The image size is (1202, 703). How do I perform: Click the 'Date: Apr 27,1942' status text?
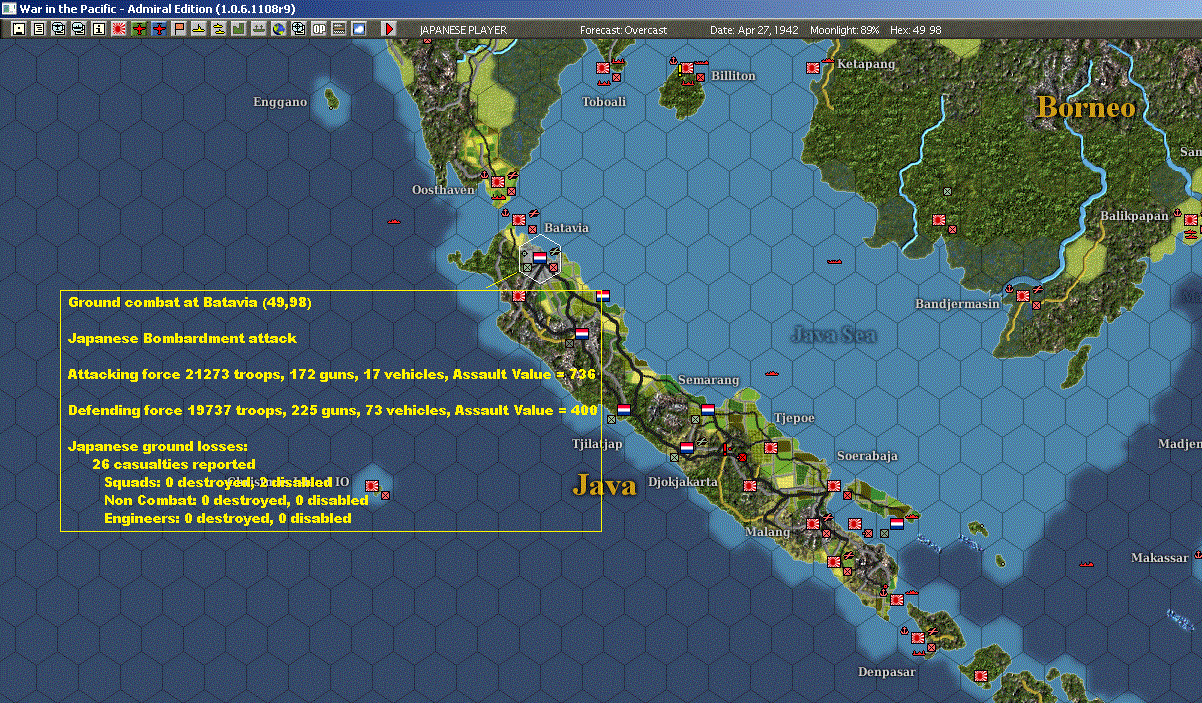pyautogui.click(x=754, y=30)
